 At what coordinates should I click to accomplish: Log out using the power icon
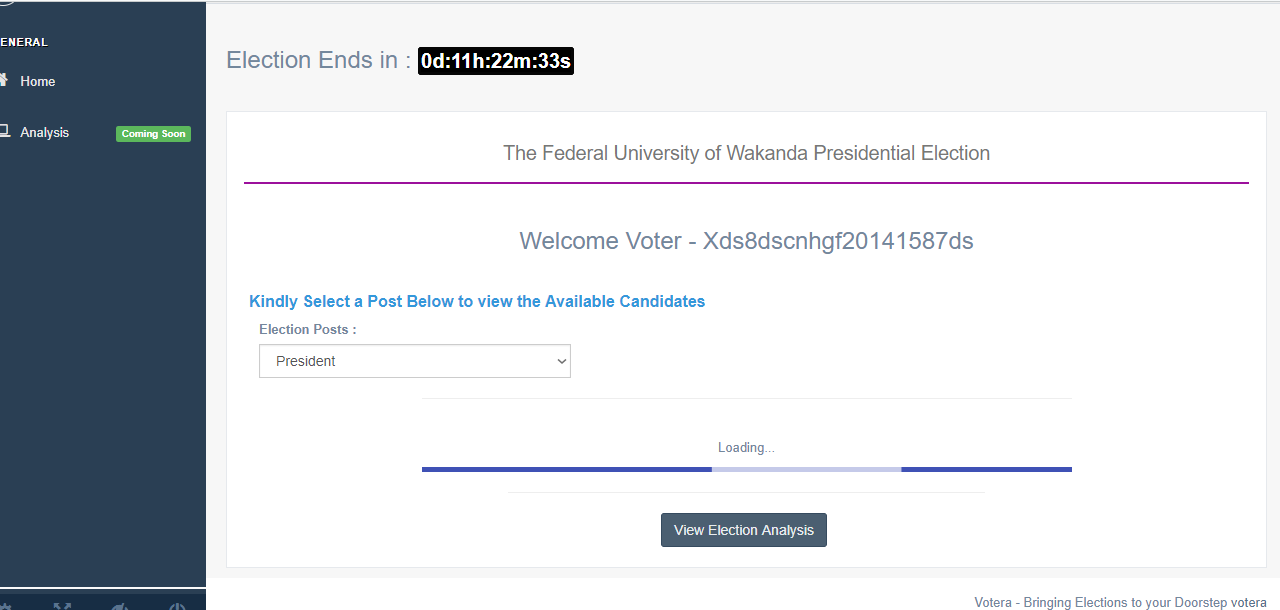[177, 606]
